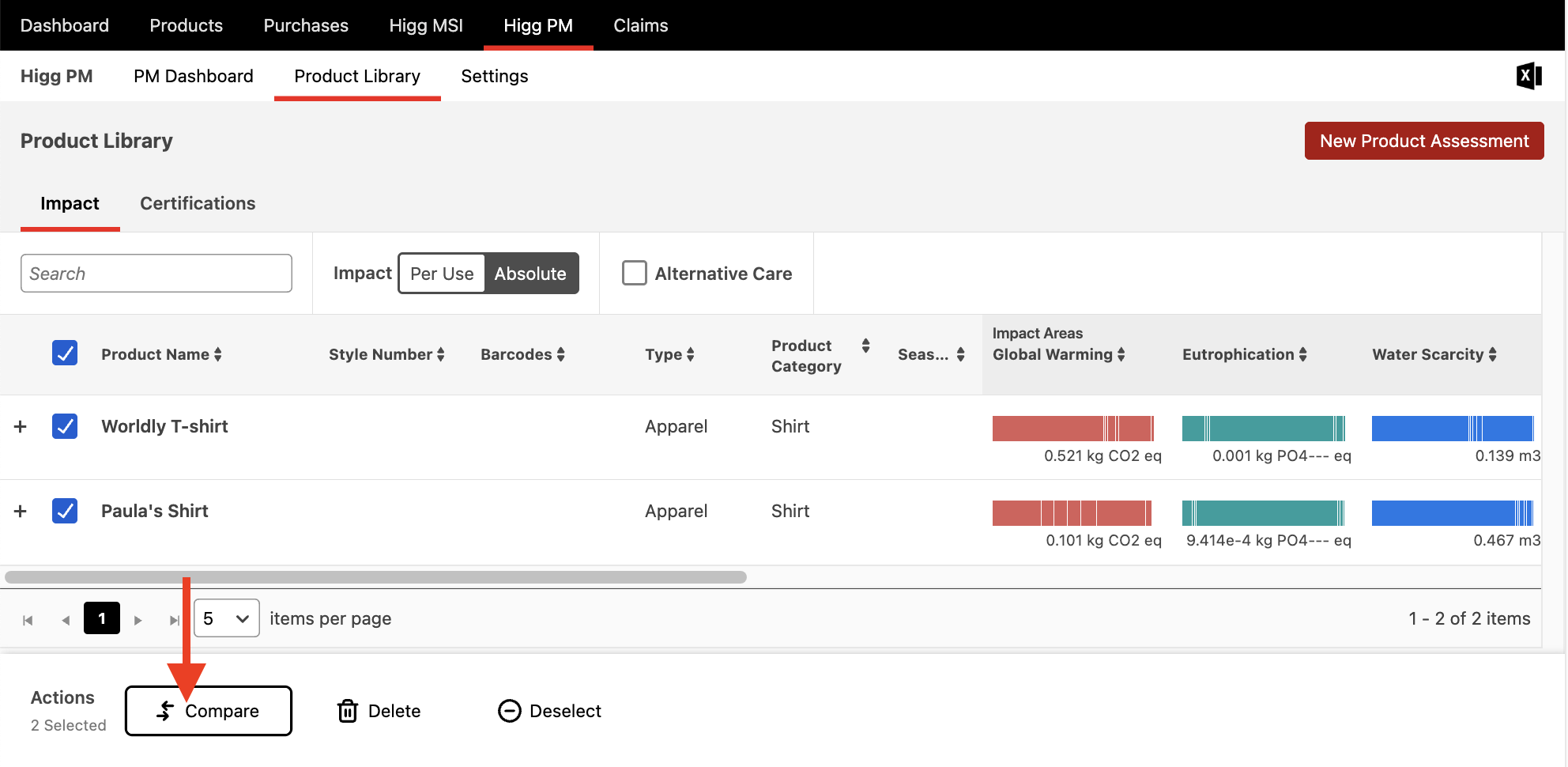Toggle the select-all checkbox in the header
Screen dimensions: 1568x767
[65, 353]
